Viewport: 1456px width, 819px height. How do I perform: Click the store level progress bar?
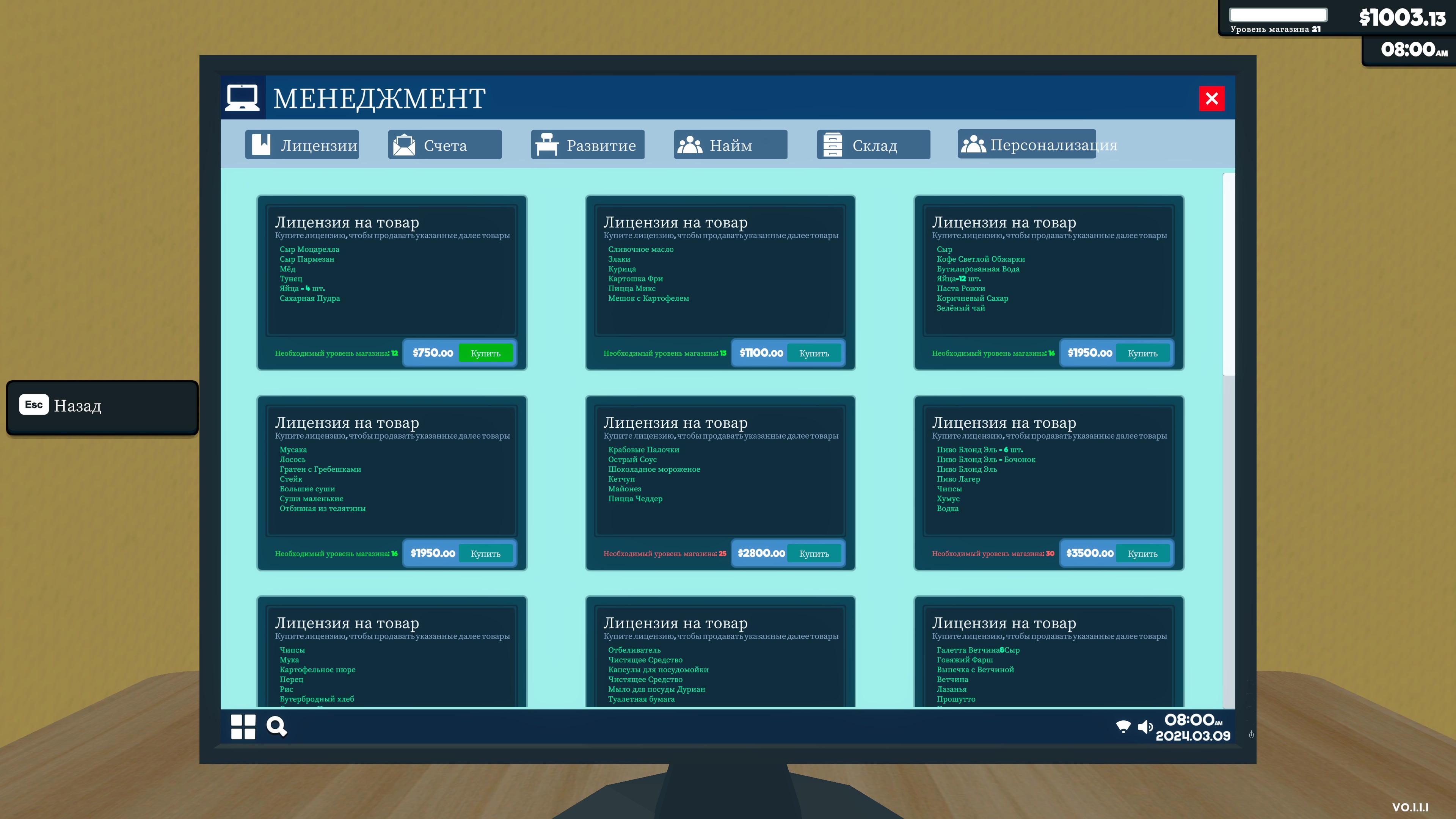[1278, 15]
